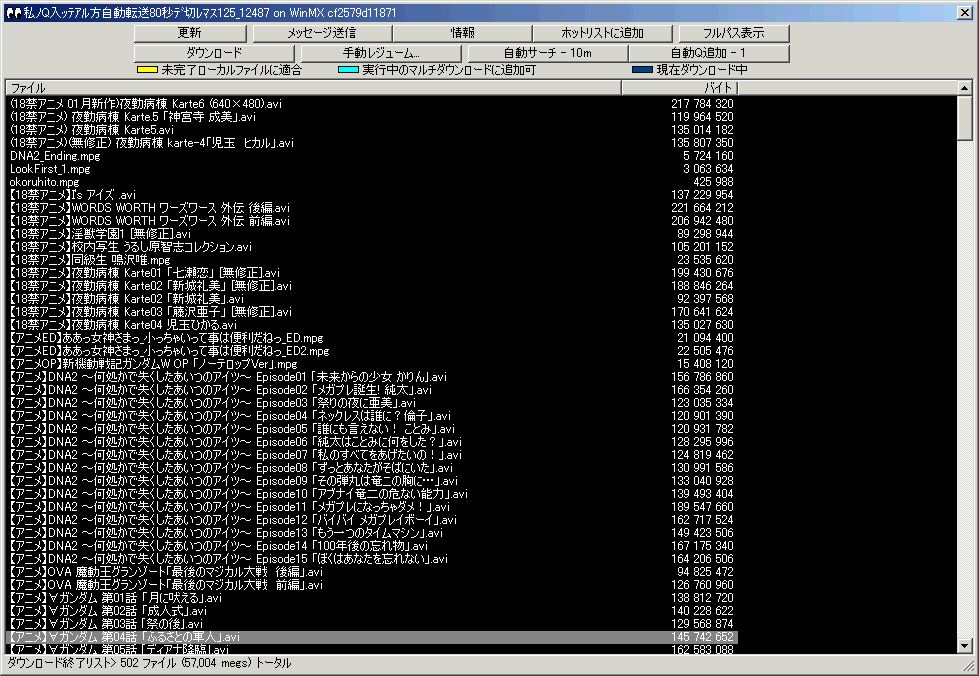Sort by the ファイル column header
979x676 pixels.
point(313,88)
